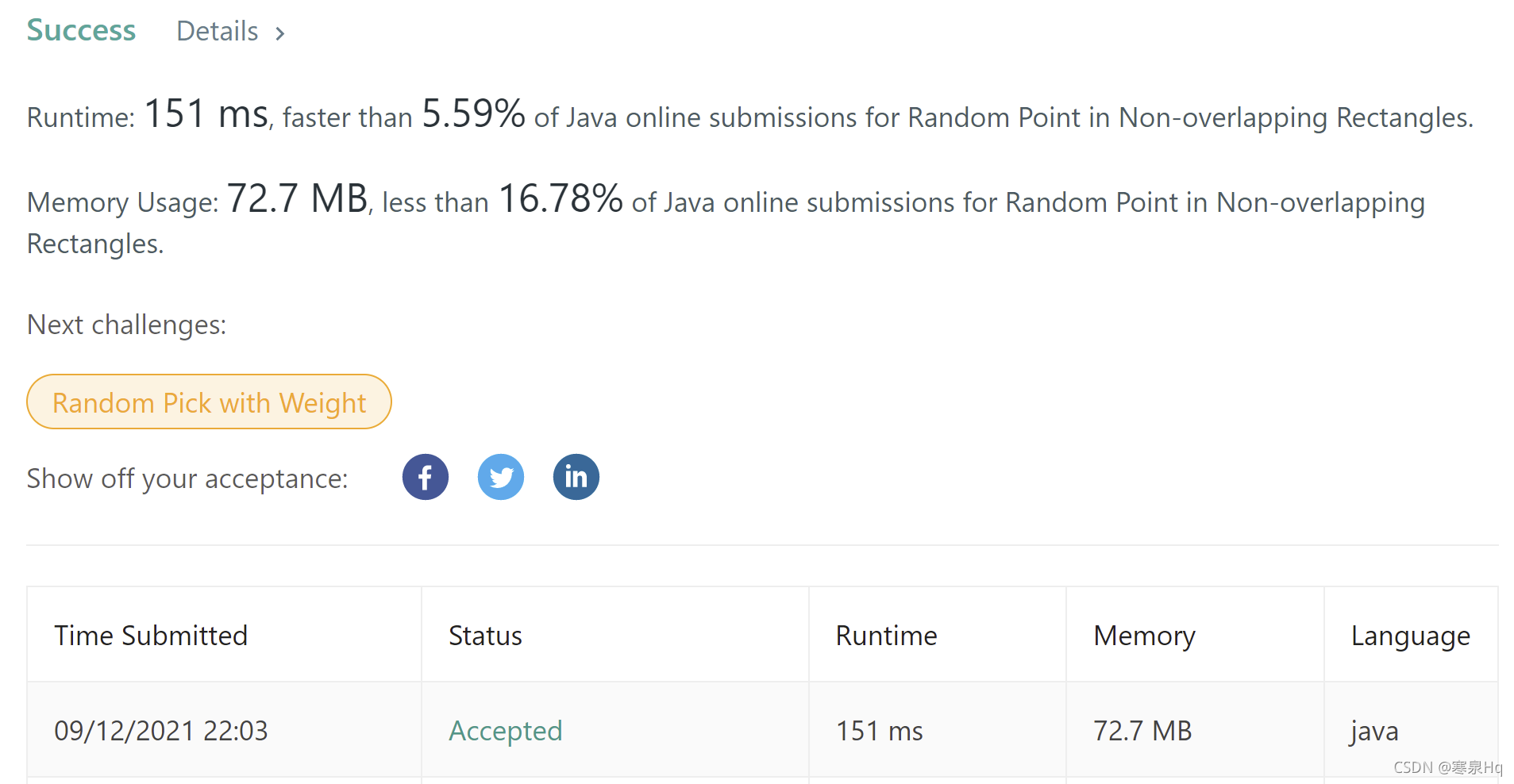This screenshot has height=784, width=1514.
Task: Click submission time 09/12/2021 22:03
Action: (161, 731)
